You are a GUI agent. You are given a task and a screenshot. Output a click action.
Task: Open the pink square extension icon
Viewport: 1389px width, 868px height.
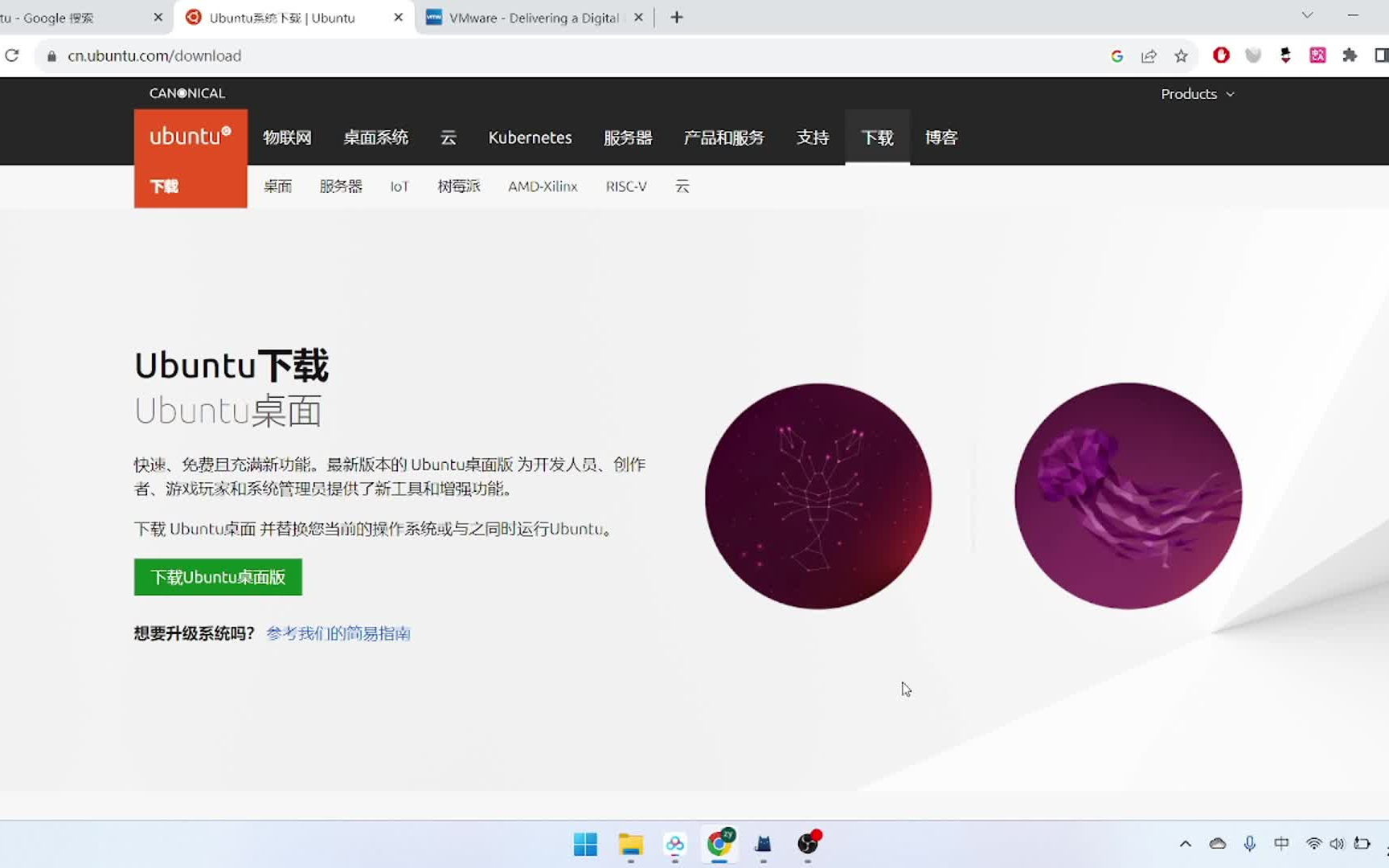click(x=1317, y=55)
